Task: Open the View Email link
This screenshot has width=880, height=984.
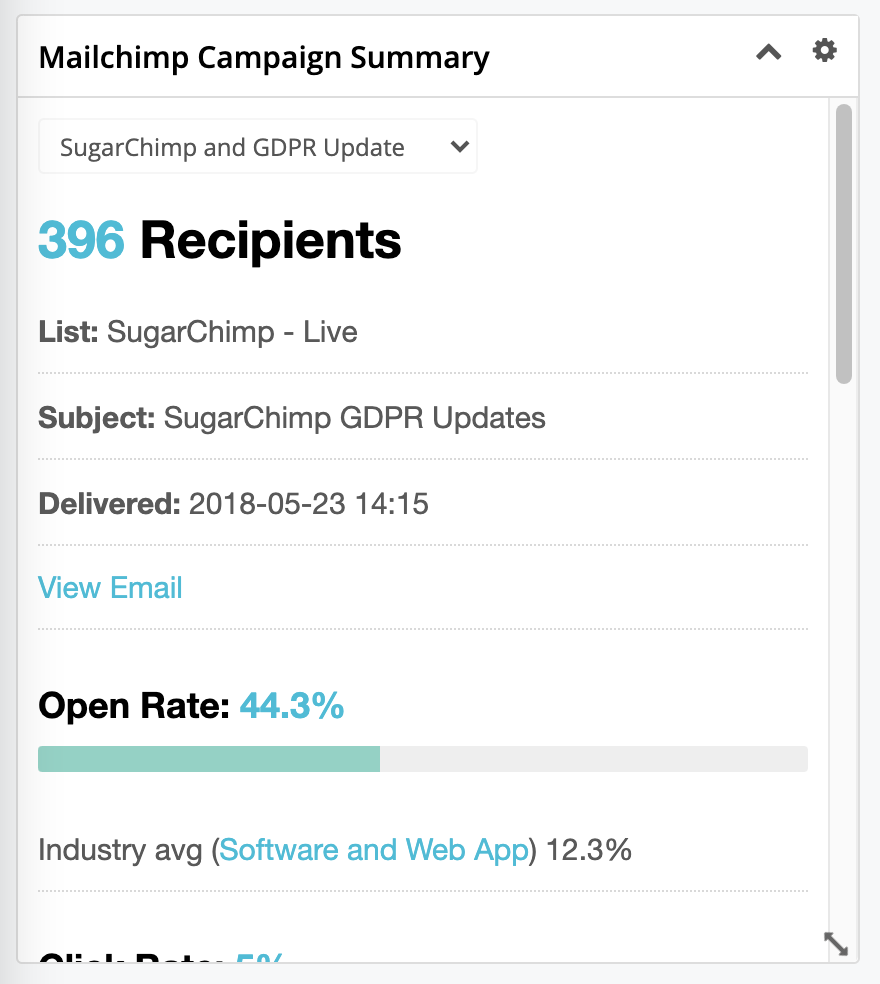Action: 110,588
